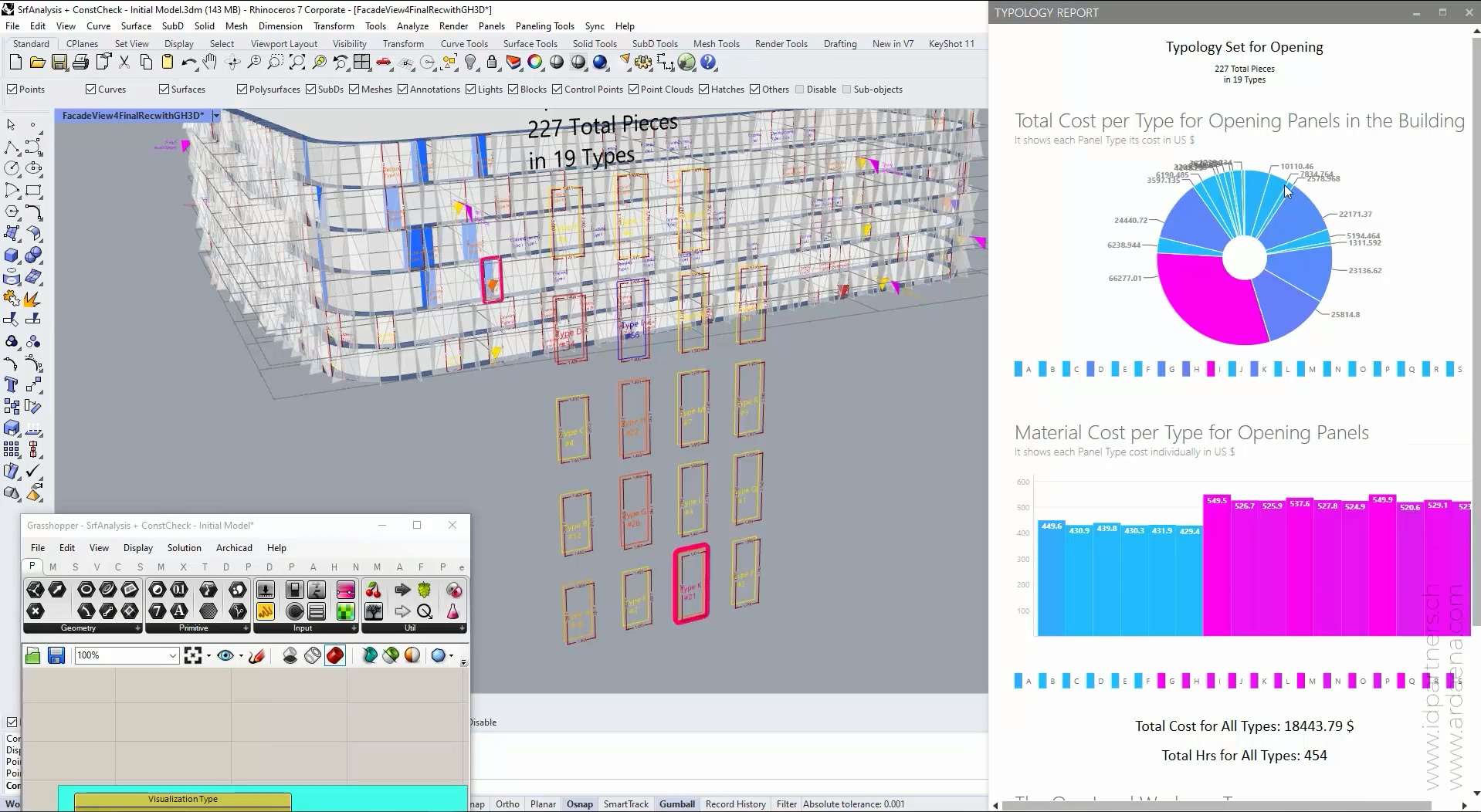
Task: Toggle the SubDs filter checkbox
Action: point(310,90)
